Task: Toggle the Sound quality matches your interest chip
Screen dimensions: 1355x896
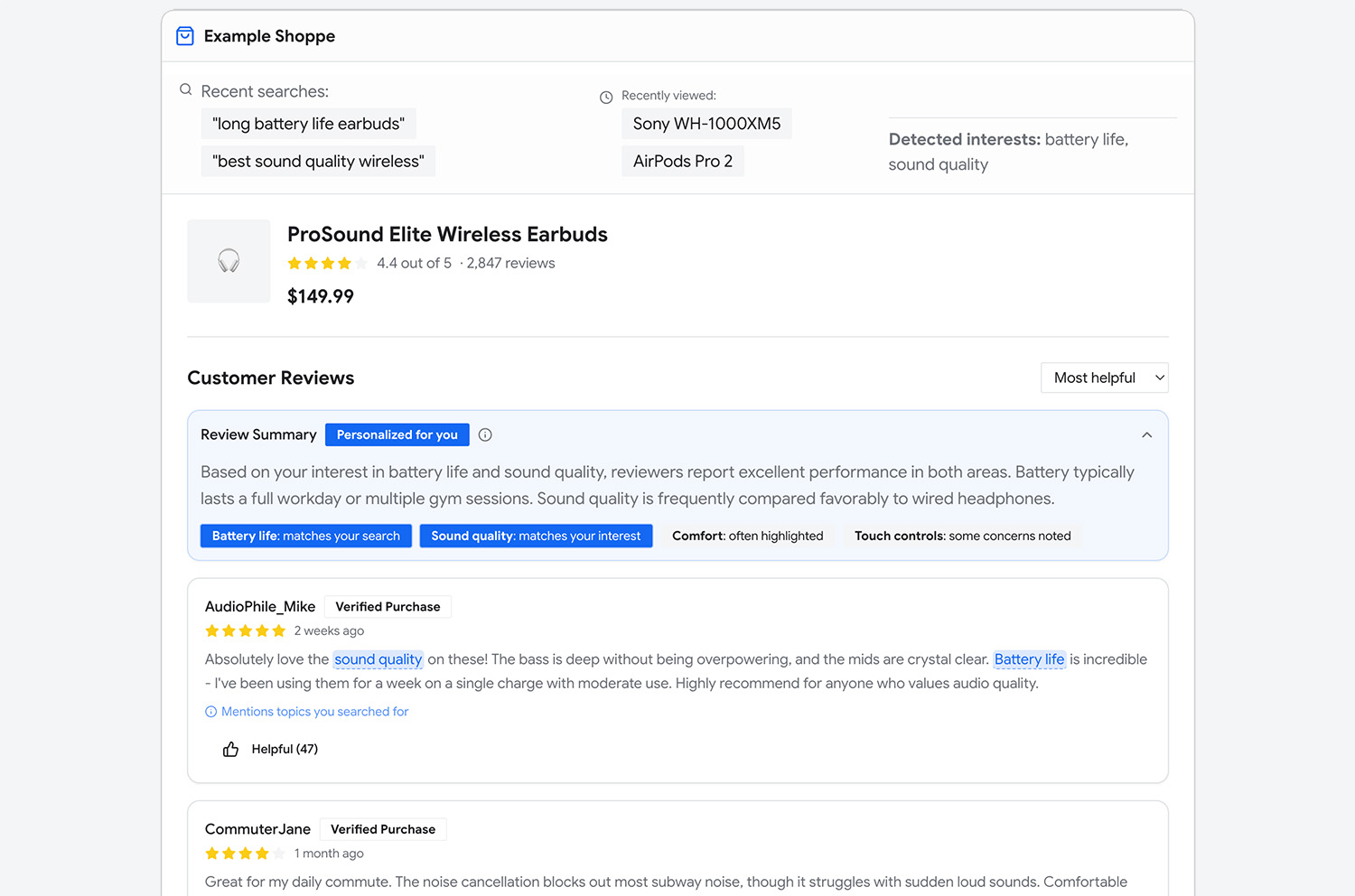Action: (536, 536)
